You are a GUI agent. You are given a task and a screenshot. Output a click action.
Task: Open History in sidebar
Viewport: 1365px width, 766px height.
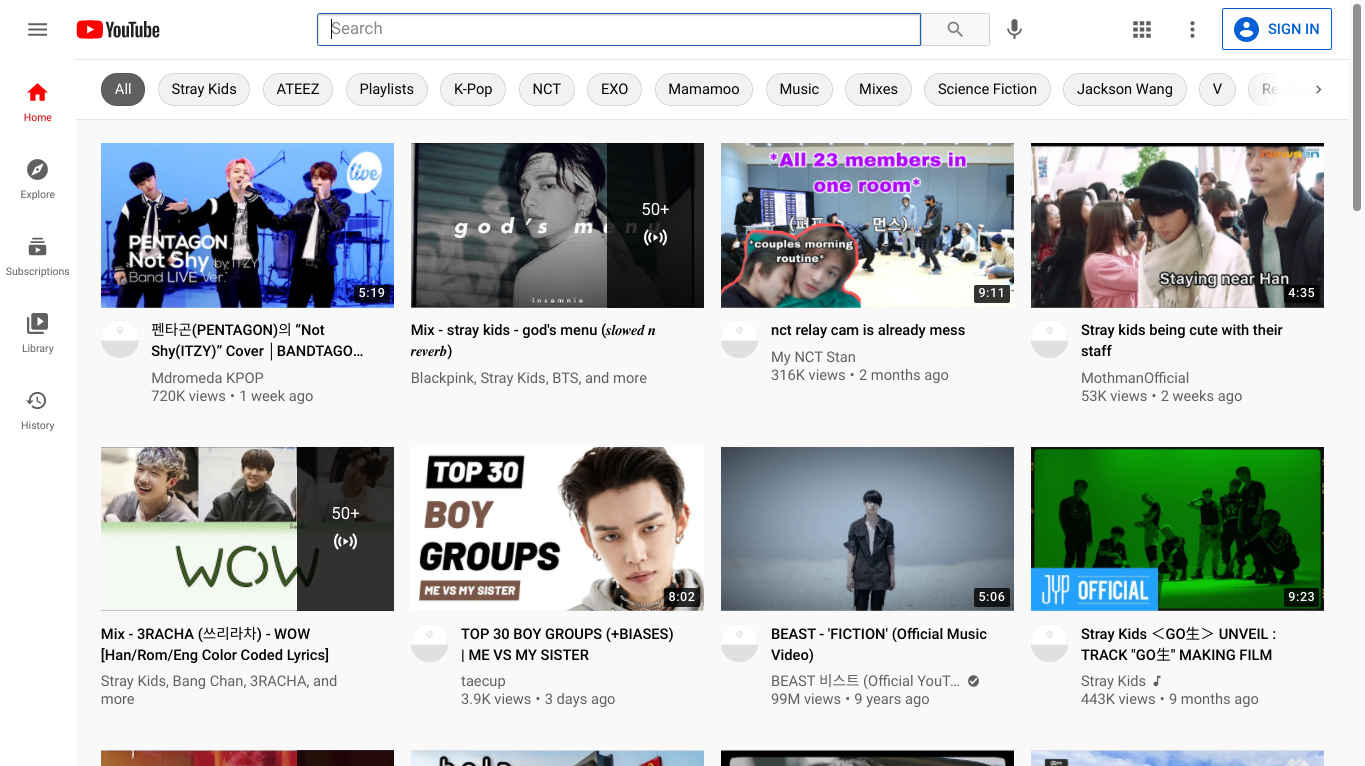coord(38,410)
